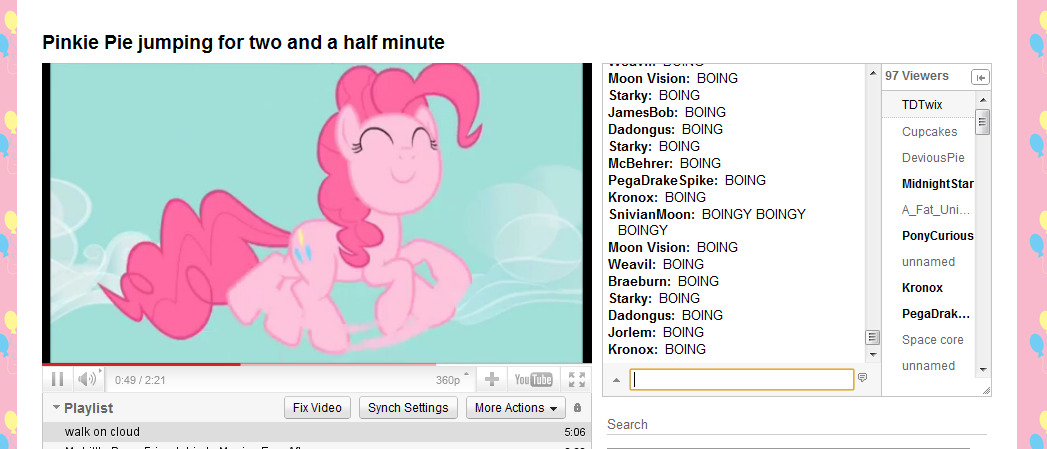The width and height of the screenshot is (1047, 449).
Task: Click the JamesBob name in chat
Action: pos(643,112)
